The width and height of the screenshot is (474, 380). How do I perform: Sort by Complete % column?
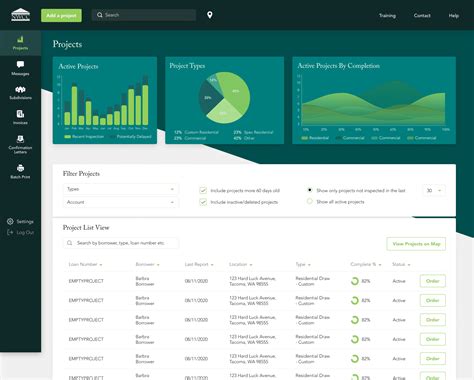coord(366,264)
